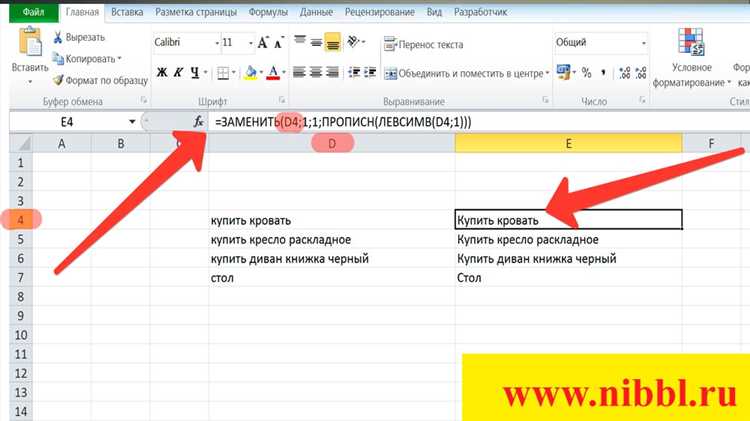The image size is (750, 421).
Task: Apply fill color bucket
Action: (251, 73)
